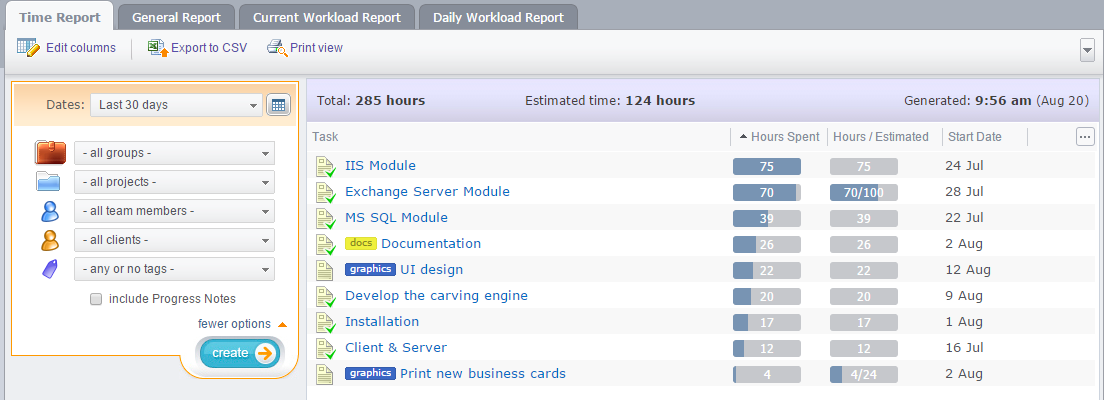Collapse filters with fewer options
The width and height of the screenshot is (1104, 400).
[x=234, y=324]
